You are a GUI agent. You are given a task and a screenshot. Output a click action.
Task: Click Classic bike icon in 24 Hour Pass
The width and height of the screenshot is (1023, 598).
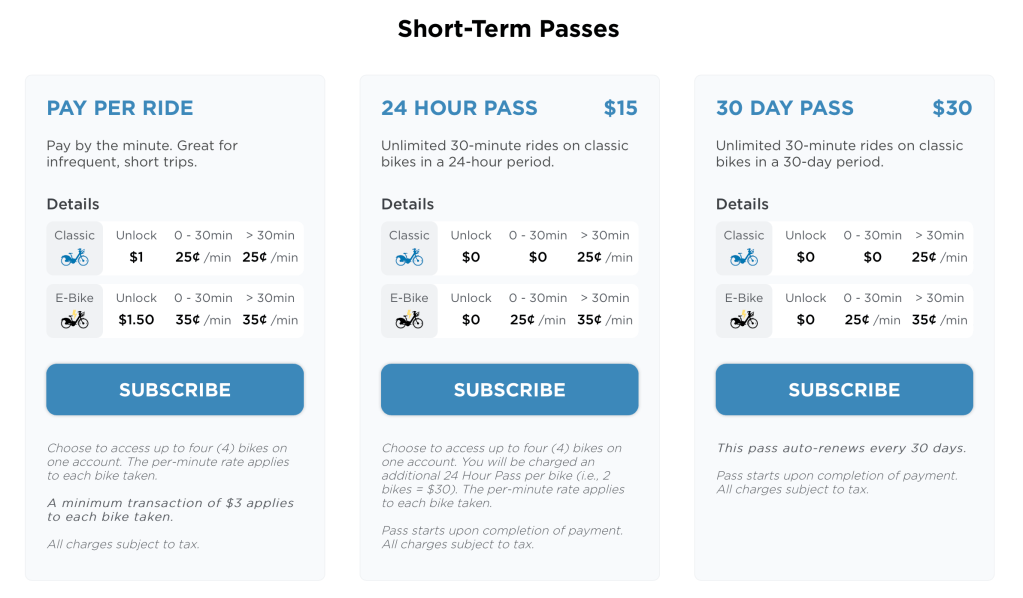(409, 257)
